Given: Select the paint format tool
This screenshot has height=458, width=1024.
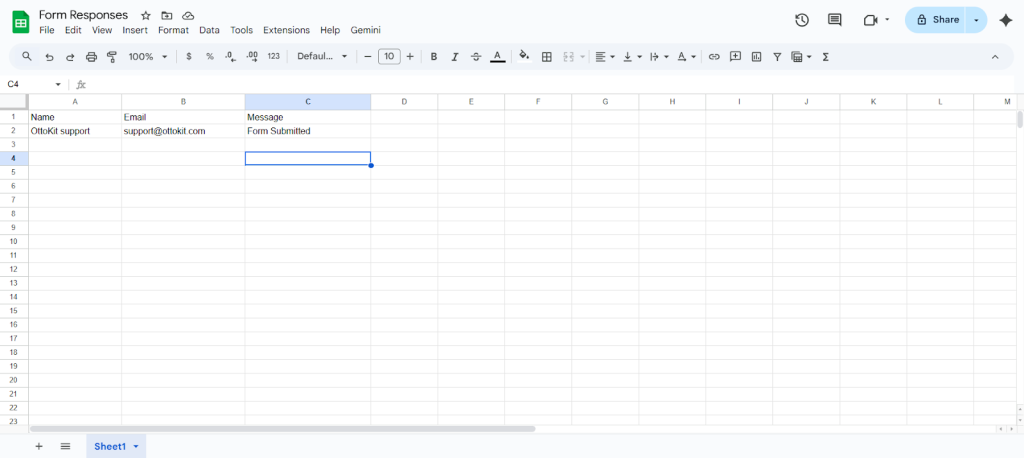Looking at the screenshot, I should point(112,57).
